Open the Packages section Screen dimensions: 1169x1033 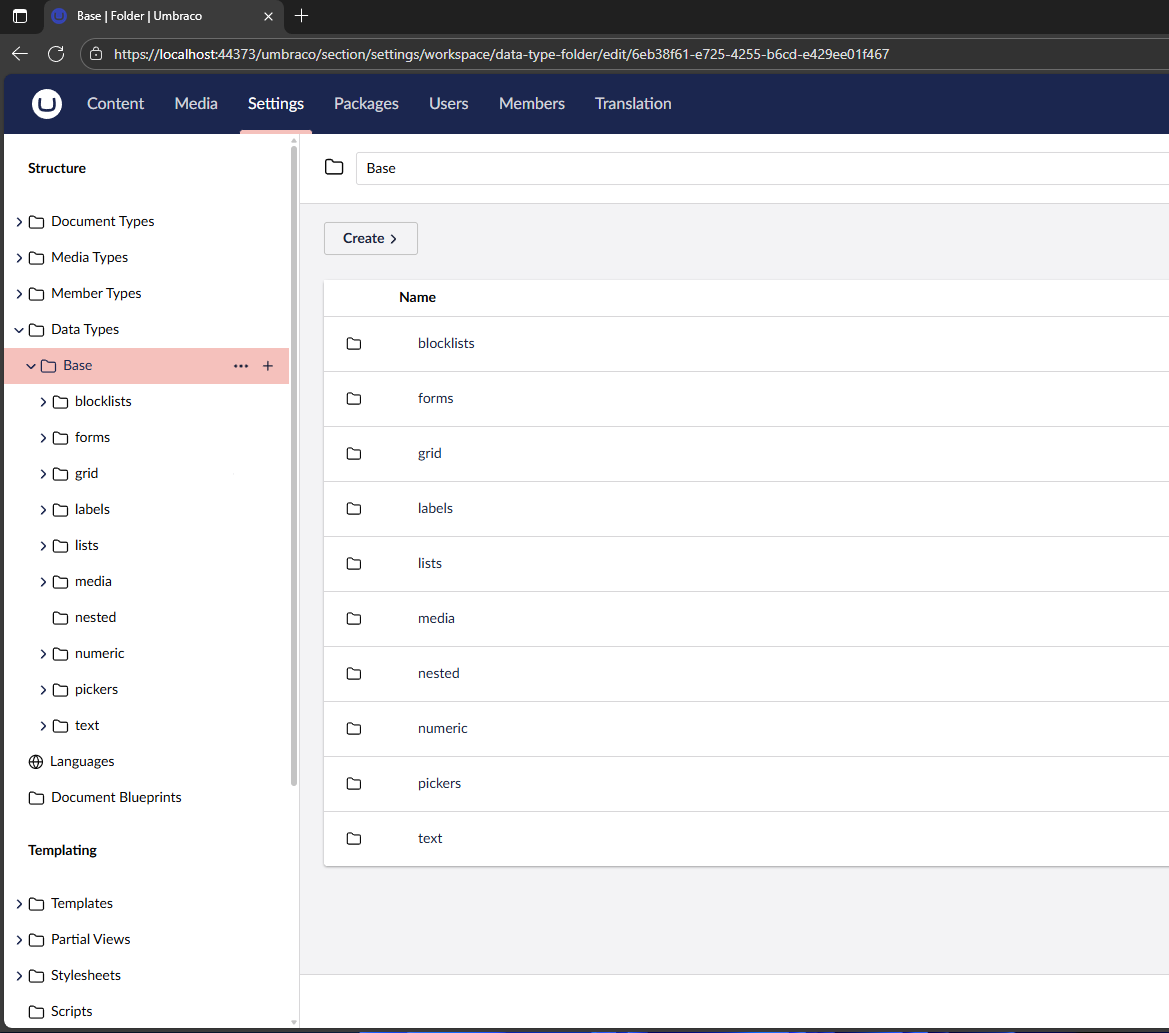click(366, 104)
